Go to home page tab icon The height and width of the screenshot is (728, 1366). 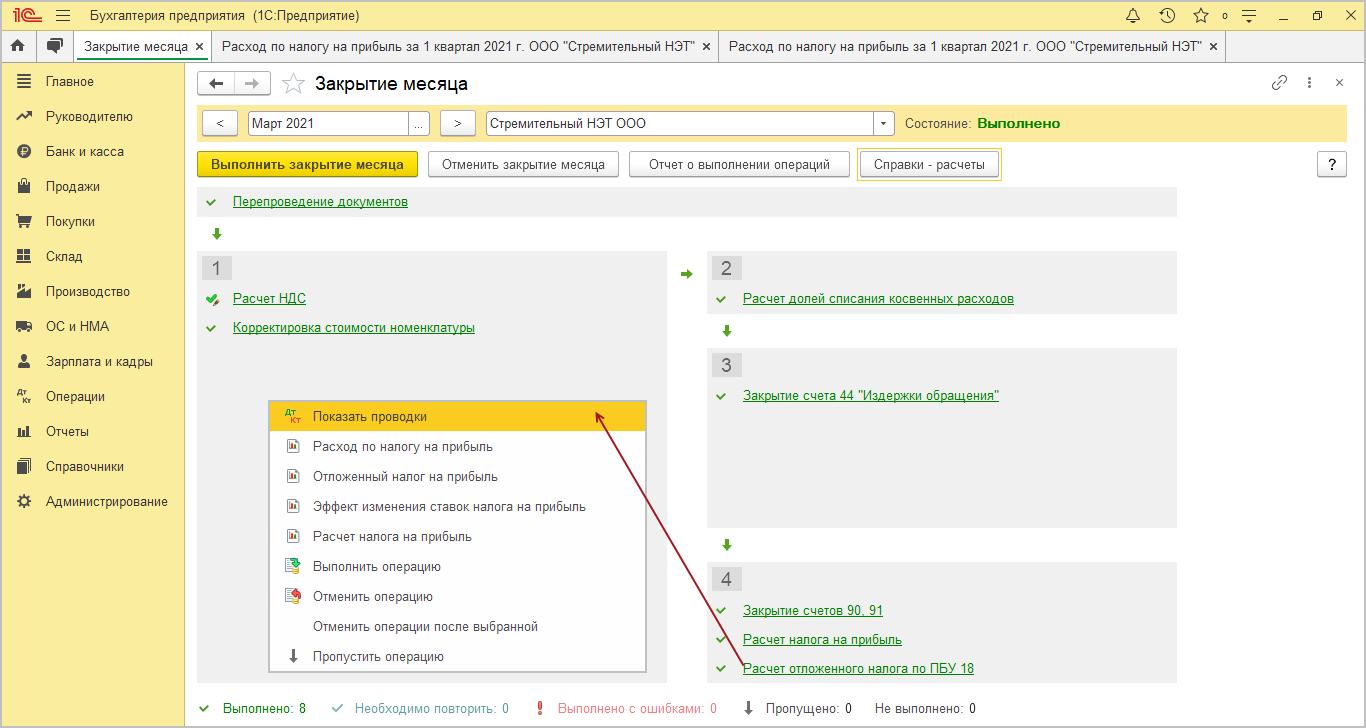(x=17, y=46)
